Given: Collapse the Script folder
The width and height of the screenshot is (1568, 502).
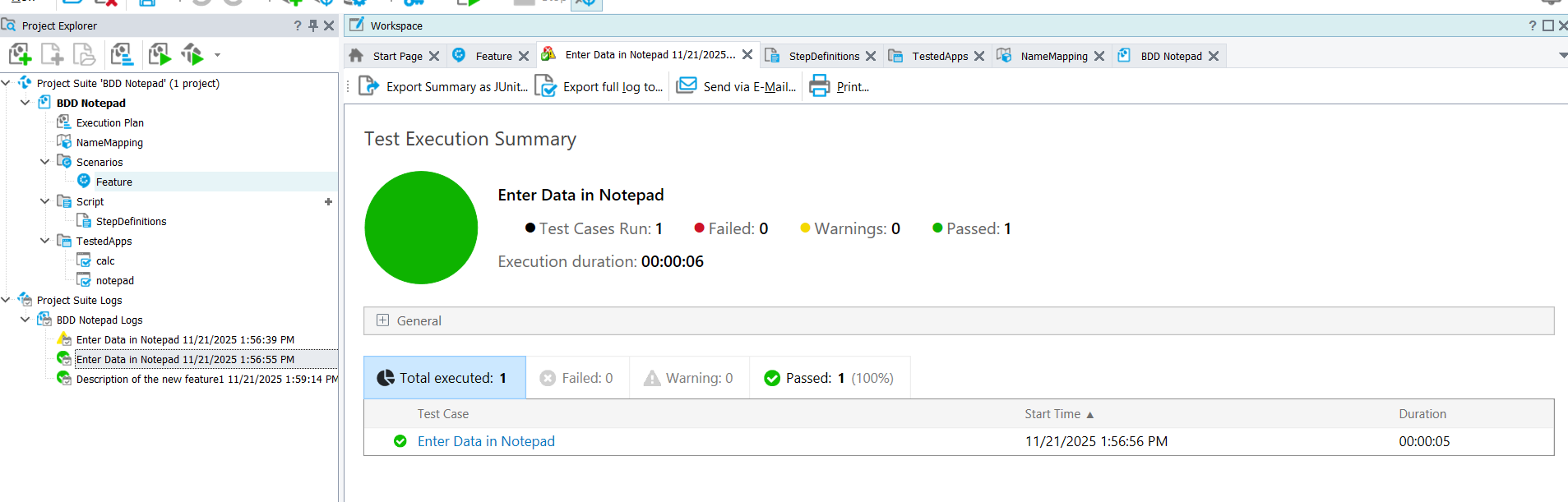Looking at the screenshot, I should pos(45,201).
